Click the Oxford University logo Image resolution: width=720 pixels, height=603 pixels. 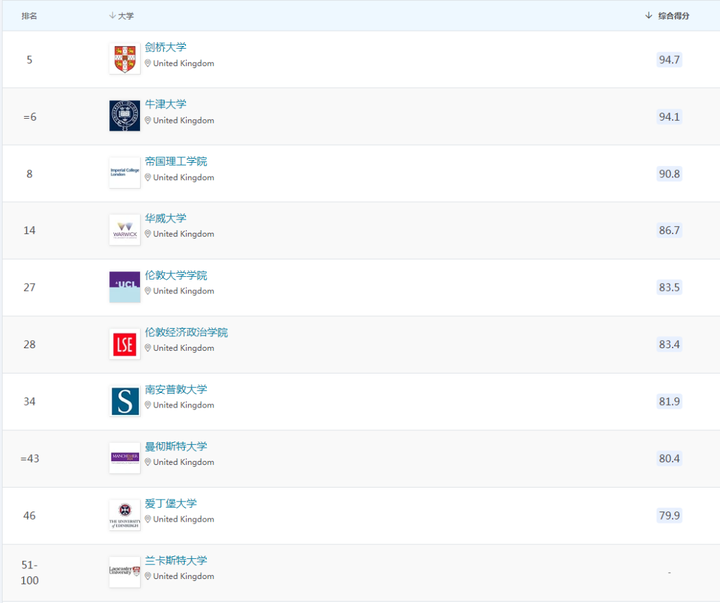(124, 116)
